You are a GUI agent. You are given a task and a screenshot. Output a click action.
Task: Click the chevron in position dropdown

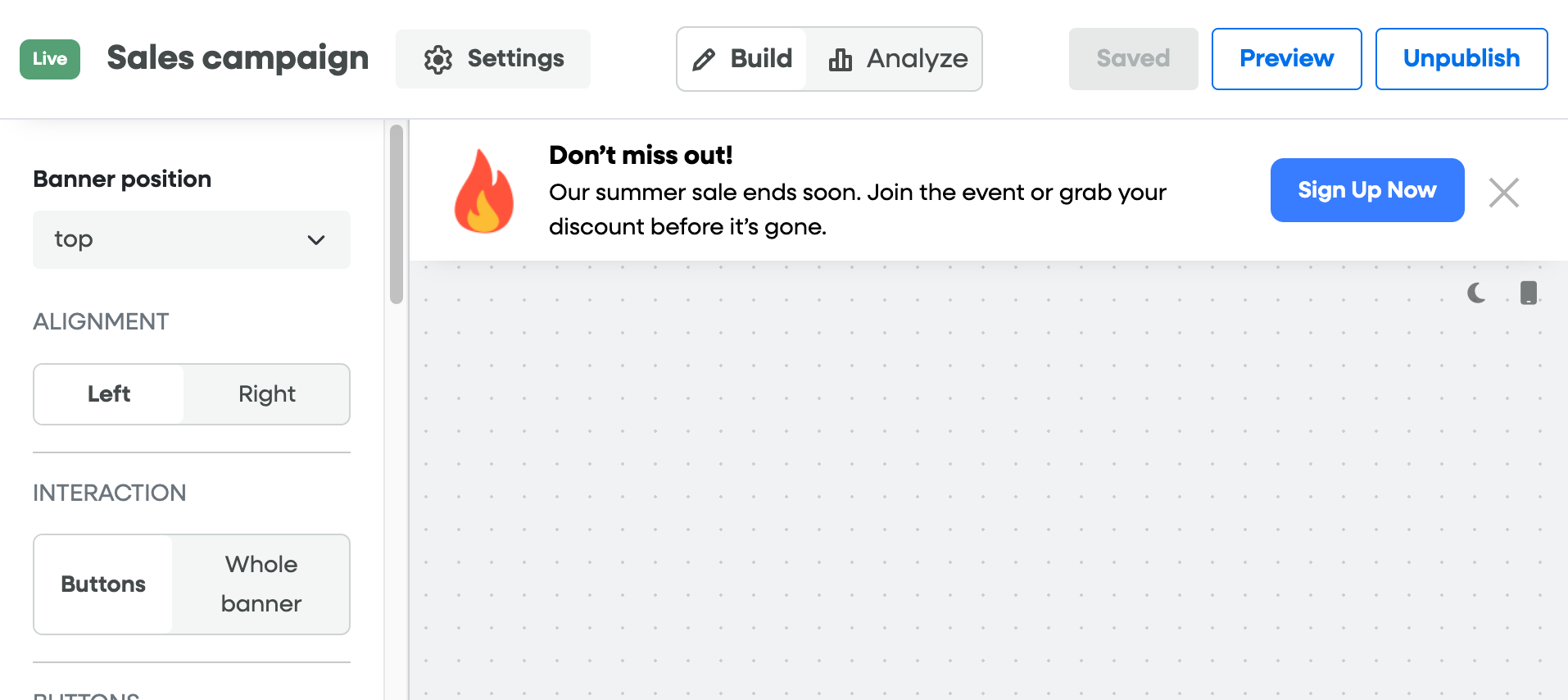tap(316, 240)
